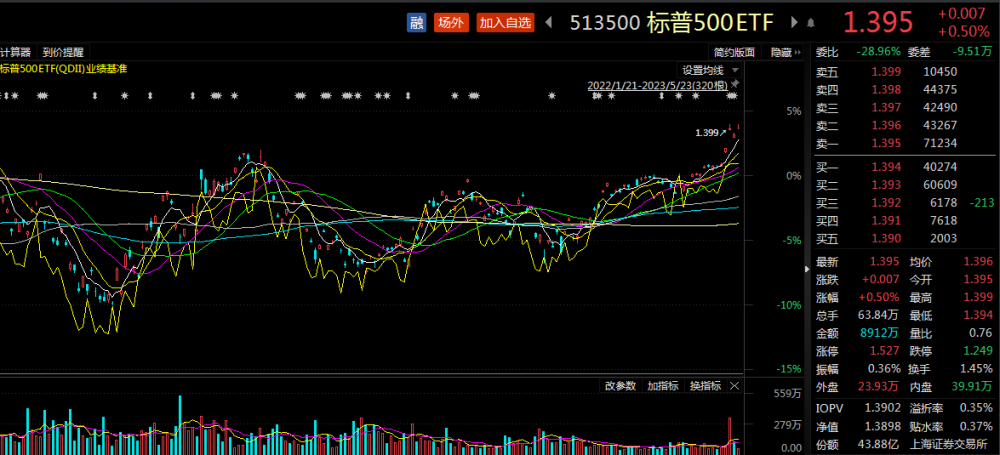The width and height of the screenshot is (1000, 455).
Task: Select the 卖四 ask row at 1.398
Action: pos(904,89)
